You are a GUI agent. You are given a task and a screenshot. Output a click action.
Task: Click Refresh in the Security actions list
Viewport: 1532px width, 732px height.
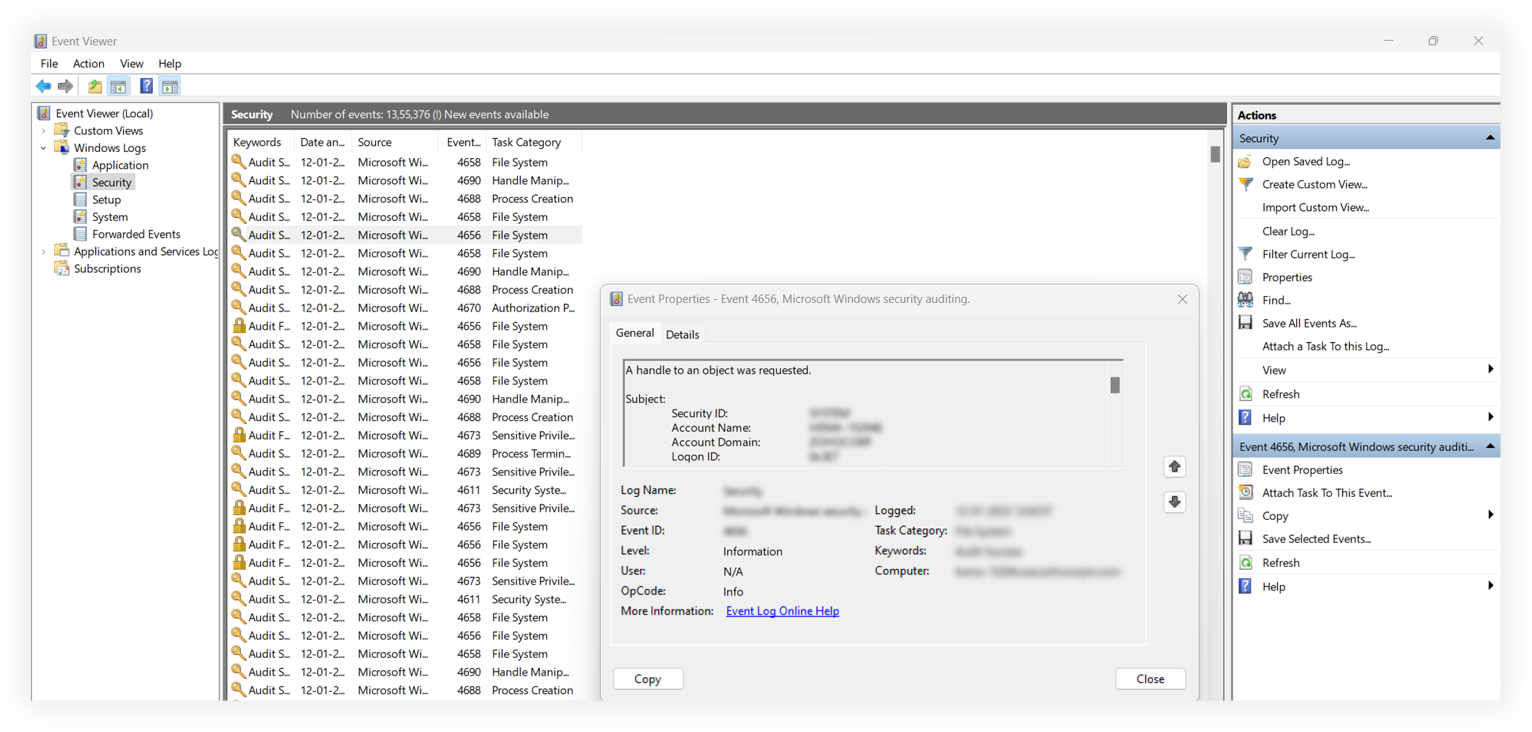(1282, 393)
